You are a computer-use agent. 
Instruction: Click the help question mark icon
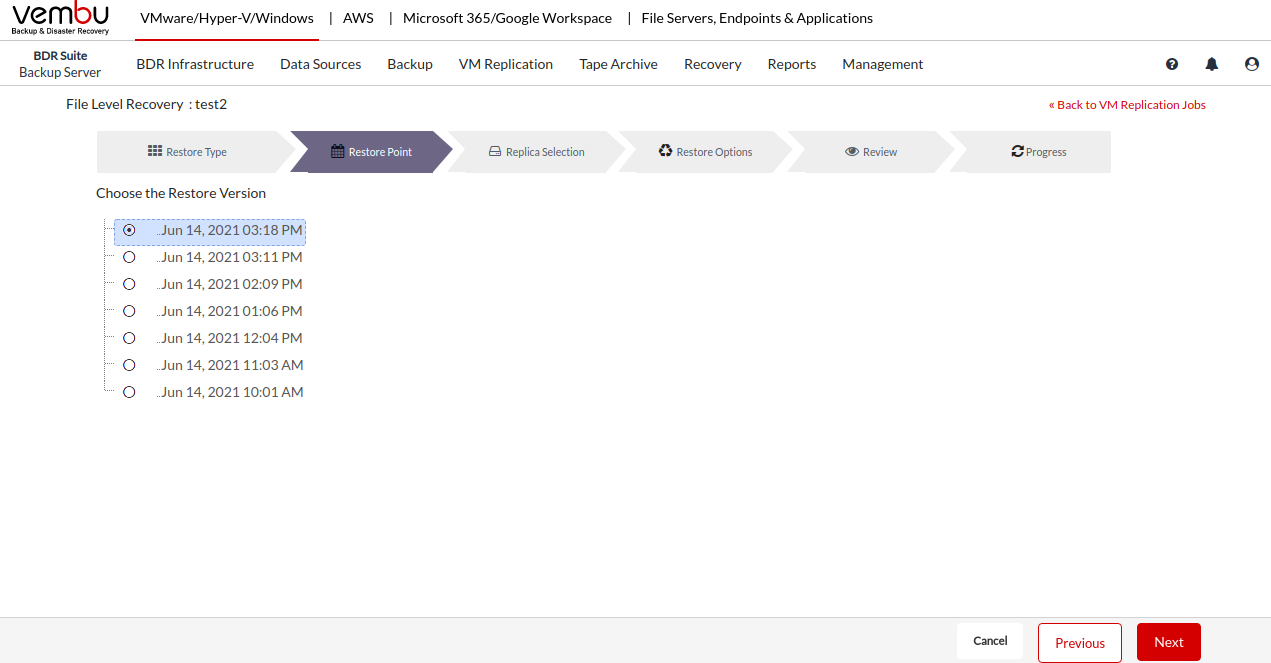(x=1172, y=64)
